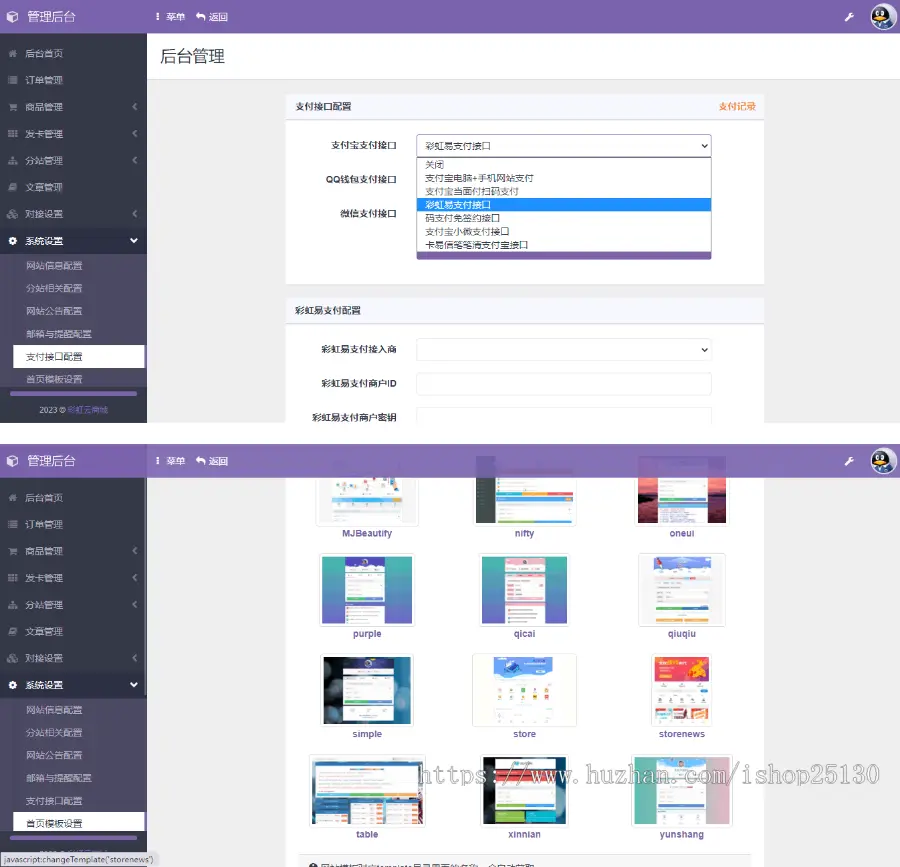The height and width of the screenshot is (867, 900).
Task: Click the cube logo beside 管理后台 on the payment page
Action: point(13,17)
